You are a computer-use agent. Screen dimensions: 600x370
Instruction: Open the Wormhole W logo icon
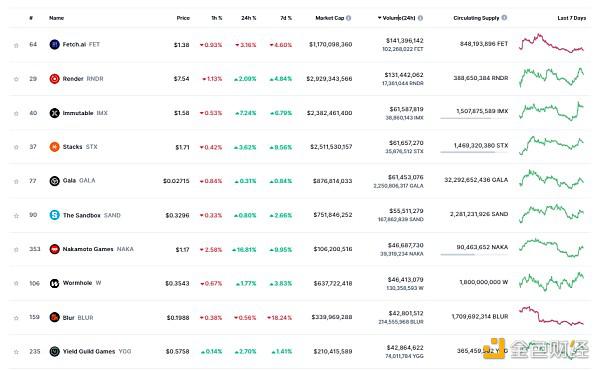(55, 283)
